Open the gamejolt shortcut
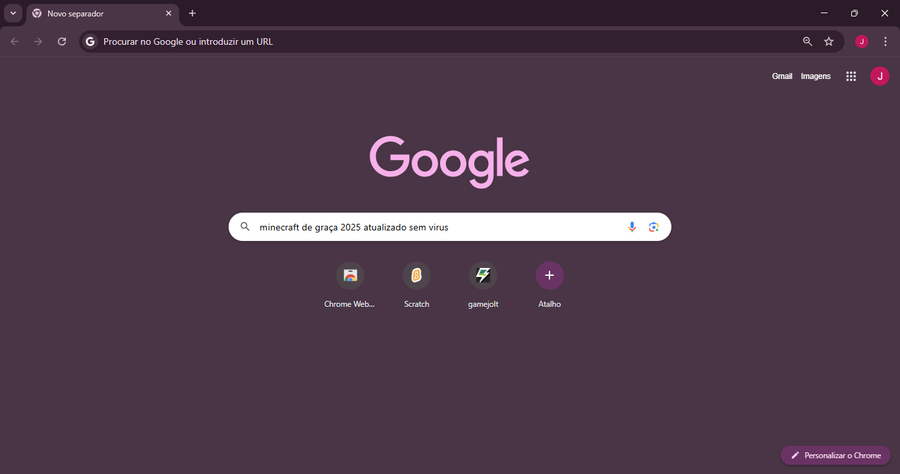Viewport: 900px width, 474px height. [483, 286]
